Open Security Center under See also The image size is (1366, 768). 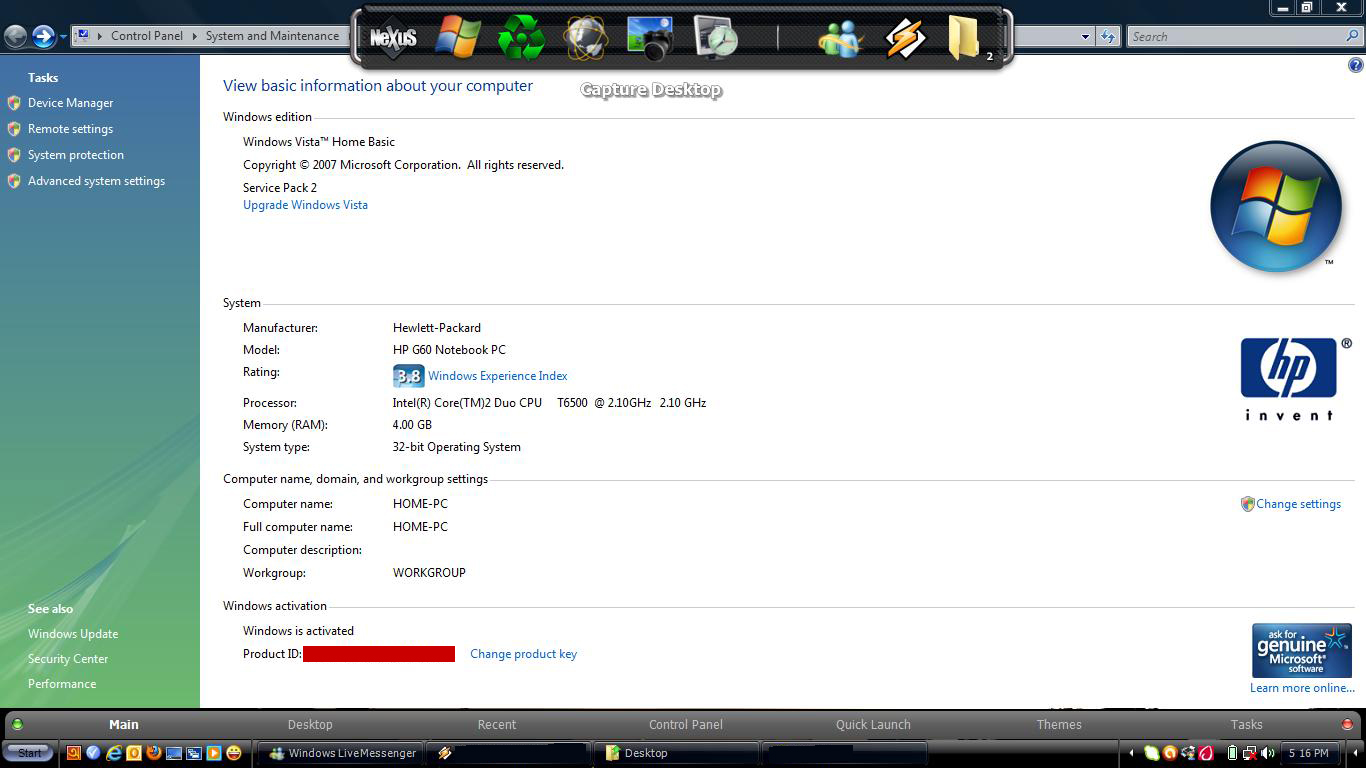coord(68,659)
